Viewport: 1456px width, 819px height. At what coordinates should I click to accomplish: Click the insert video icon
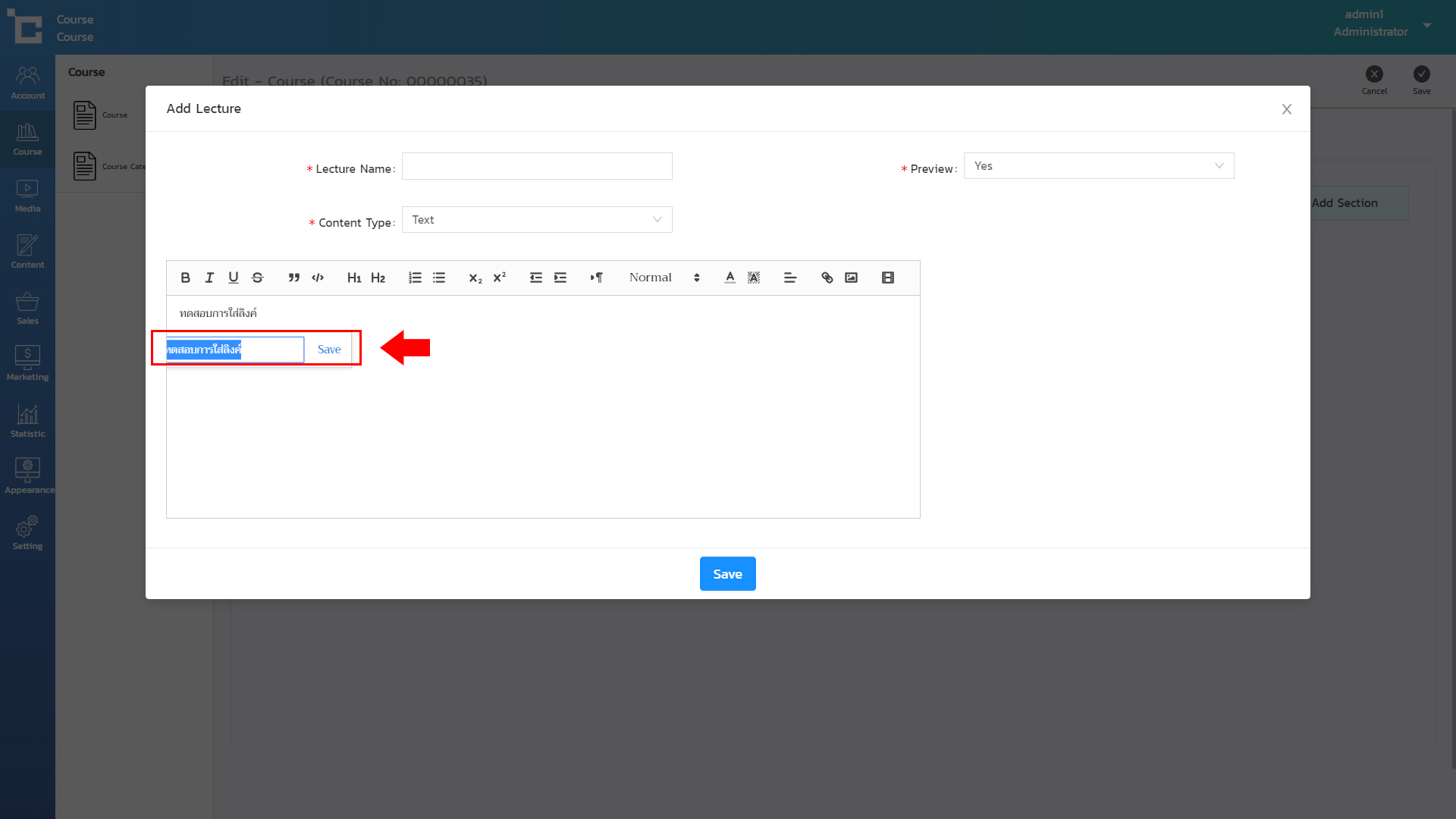click(888, 278)
